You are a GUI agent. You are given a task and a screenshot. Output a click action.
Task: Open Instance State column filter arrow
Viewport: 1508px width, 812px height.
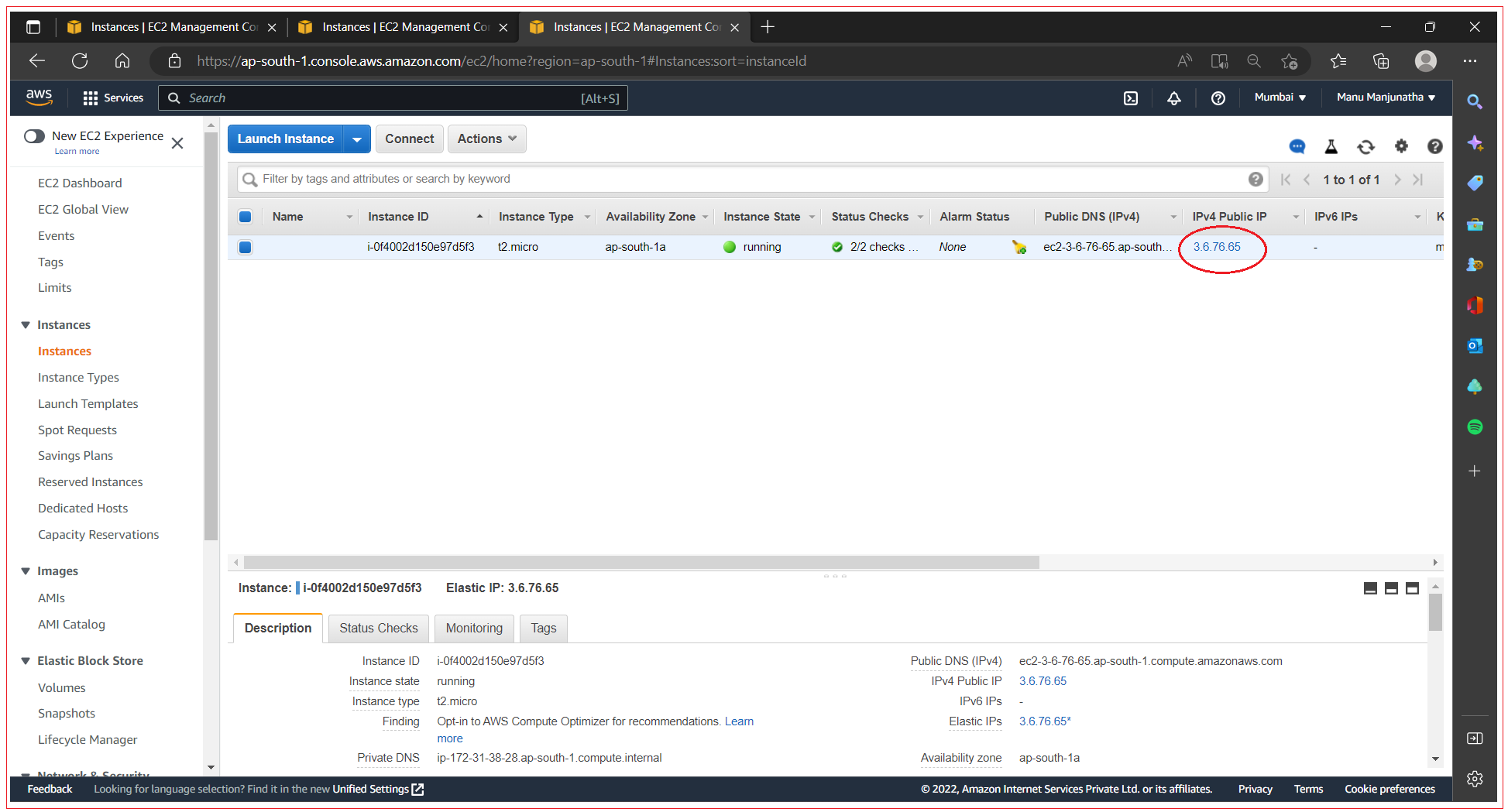812,218
